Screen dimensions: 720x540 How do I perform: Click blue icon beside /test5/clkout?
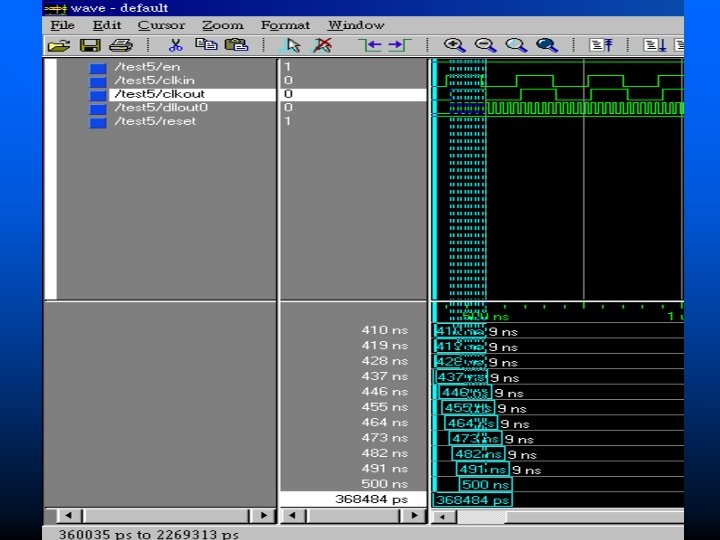coord(97,96)
